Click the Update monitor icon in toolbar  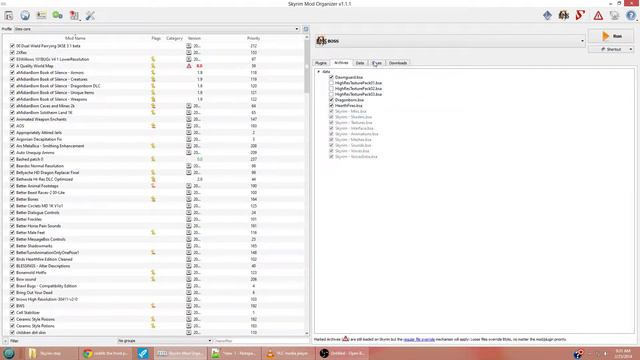(x=614, y=16)
